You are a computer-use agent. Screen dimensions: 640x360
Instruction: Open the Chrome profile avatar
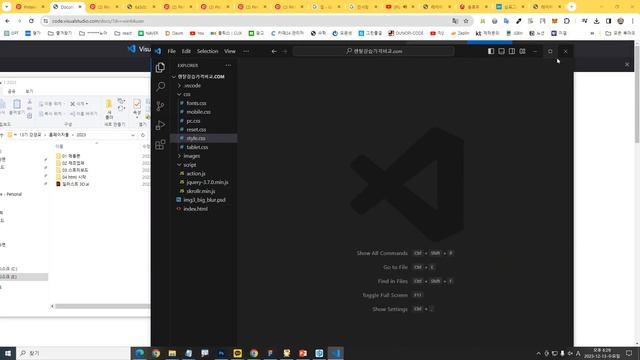coord(620,21)
